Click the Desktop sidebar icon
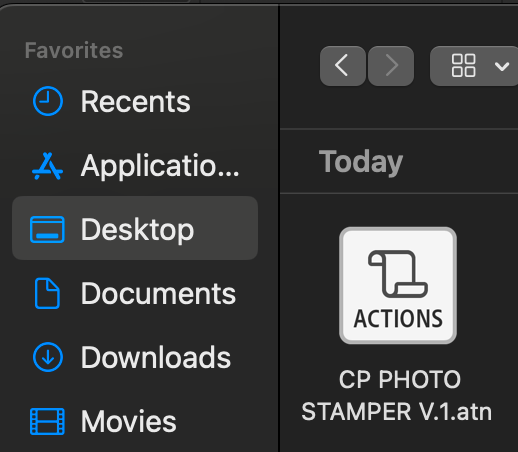This screenshot has height=452, width=518. point(47,229)
